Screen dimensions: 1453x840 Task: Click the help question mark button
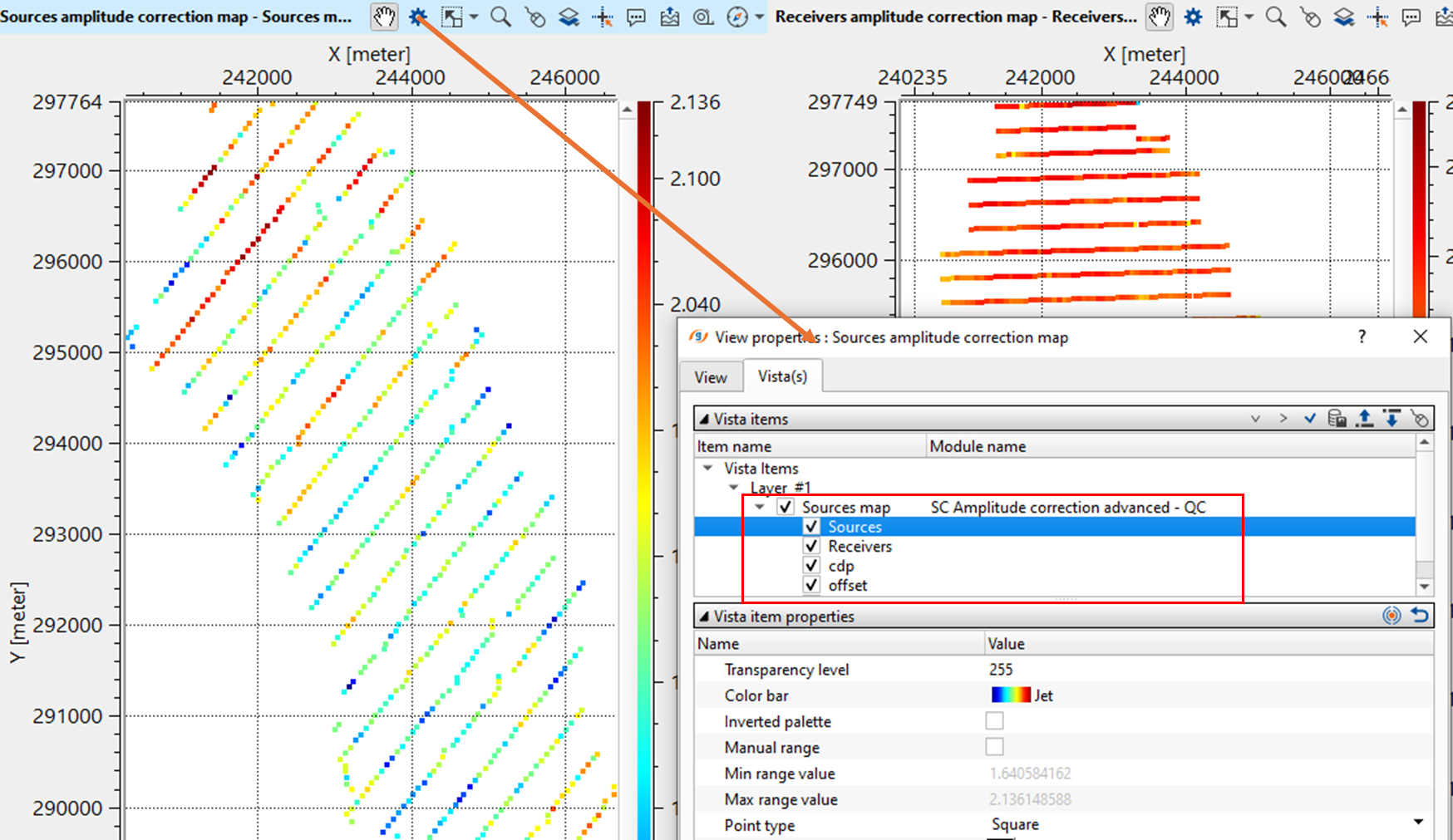tap(1362, 336)
